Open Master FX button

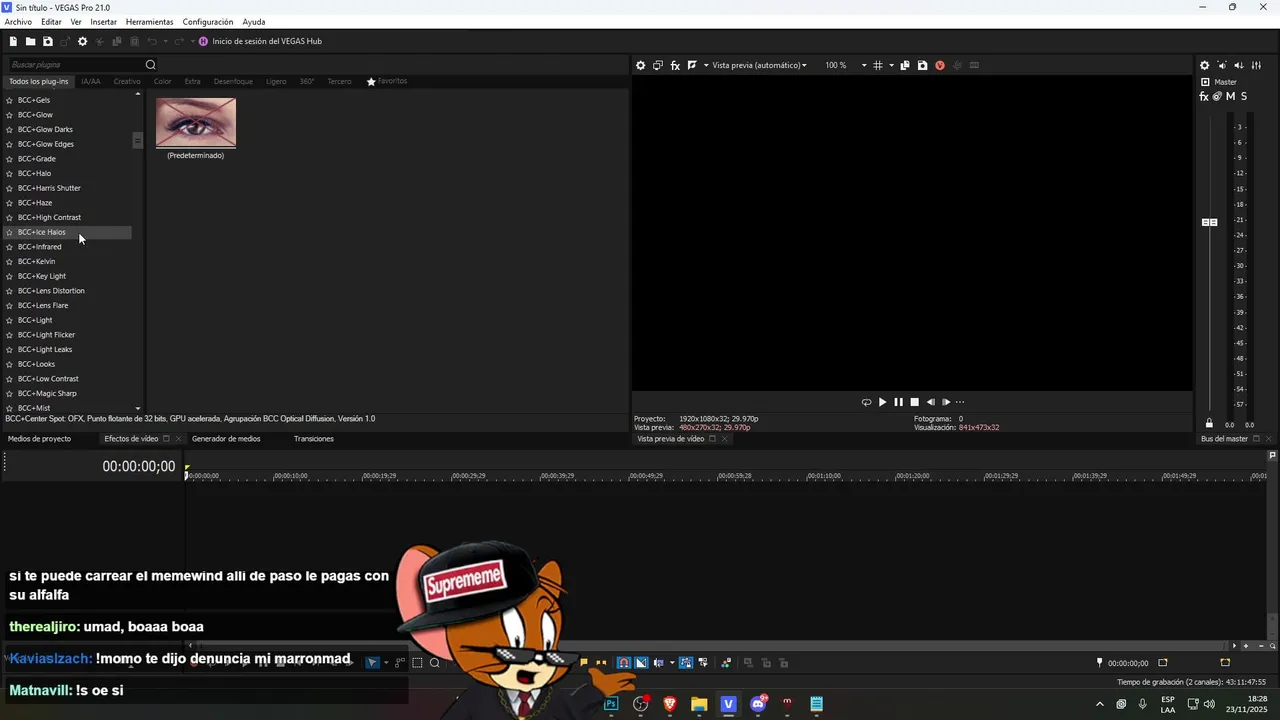click(x=1204, y=96)
